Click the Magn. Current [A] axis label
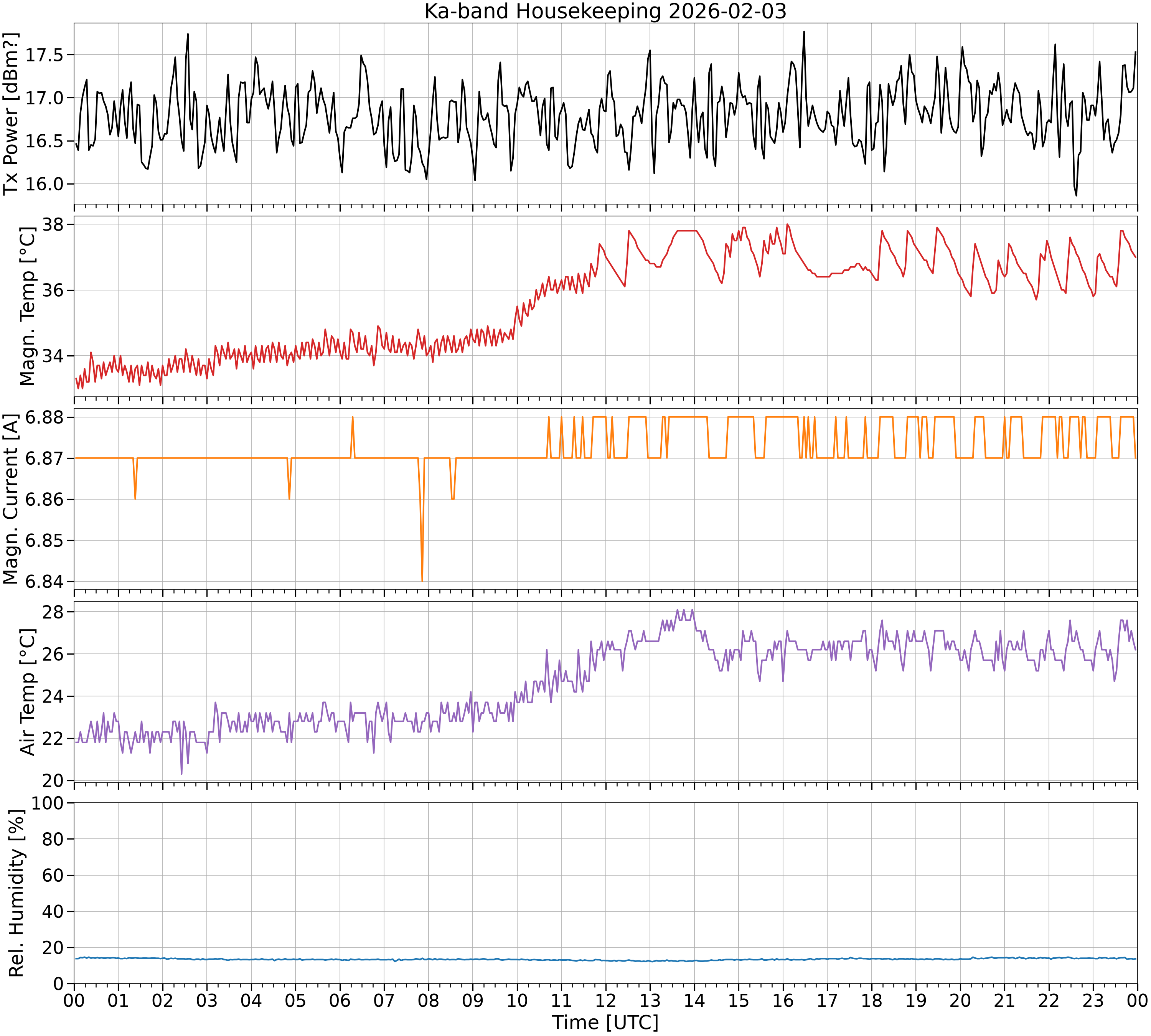Viewport: 1151px width, 1036px height. (12, 499)
